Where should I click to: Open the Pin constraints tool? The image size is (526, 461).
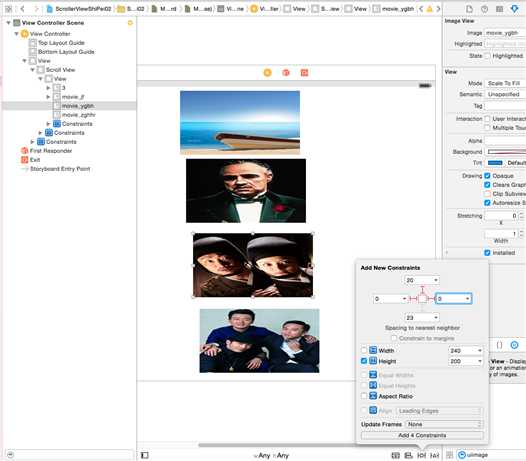coord(421,455)
